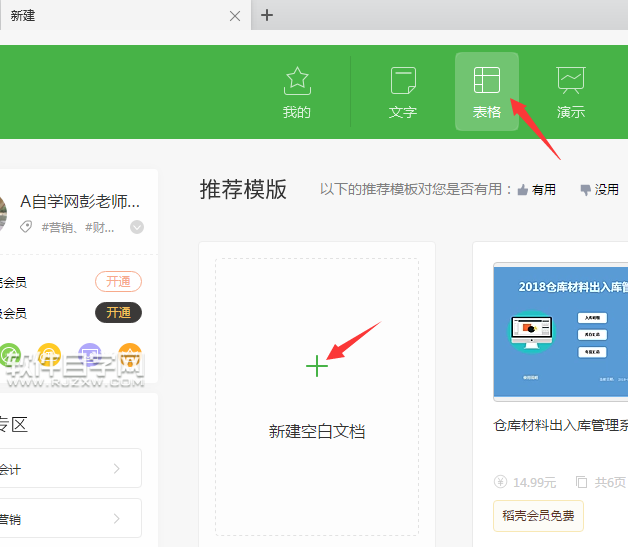The height and width of the screenshot is (547, 628).
Task: Click the 推荐模版 heading
Action: coord(243,189)
